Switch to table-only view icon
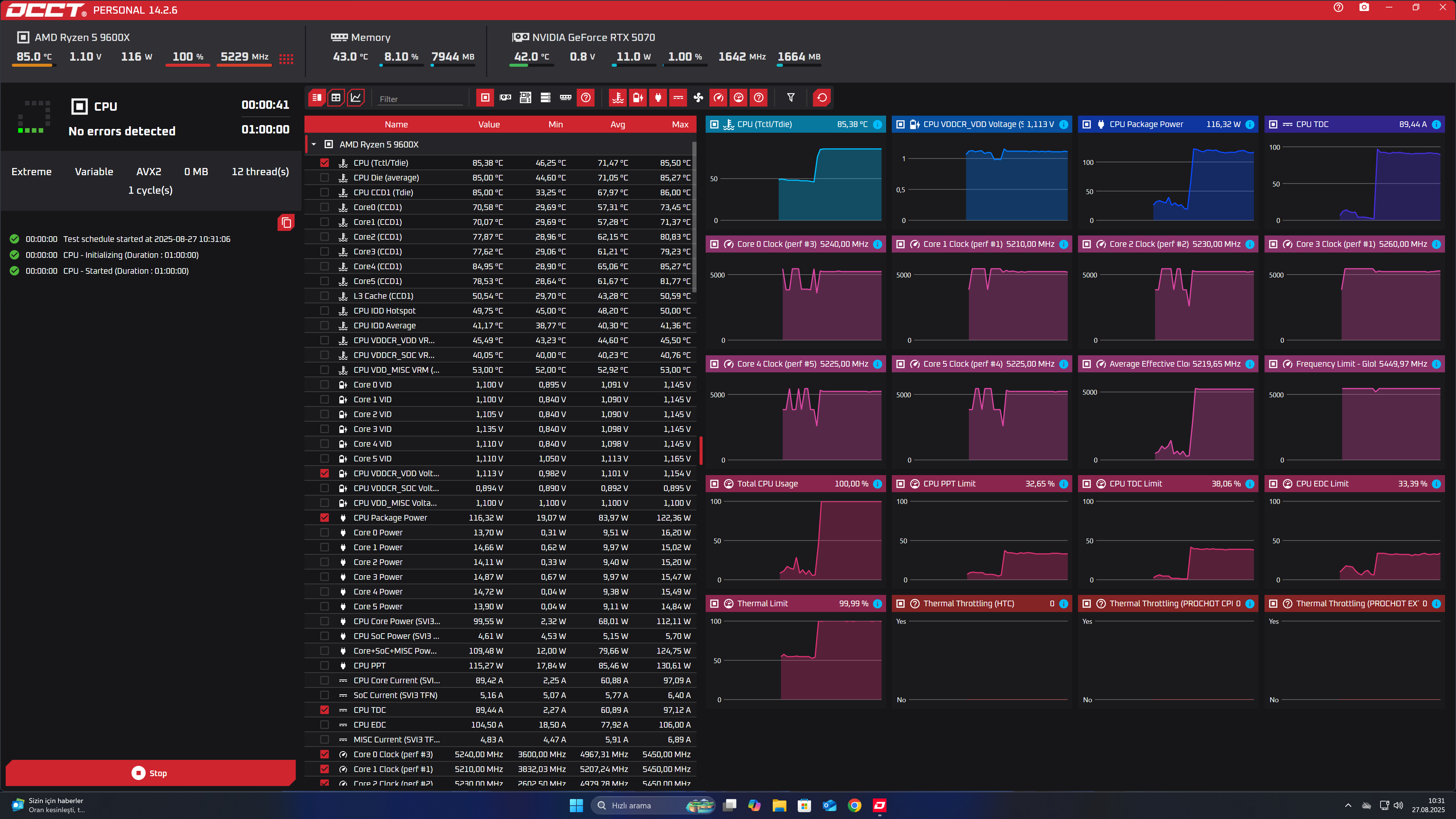Screen dimensions: 1456x819 pyautogui.click(x=336, y=98)
